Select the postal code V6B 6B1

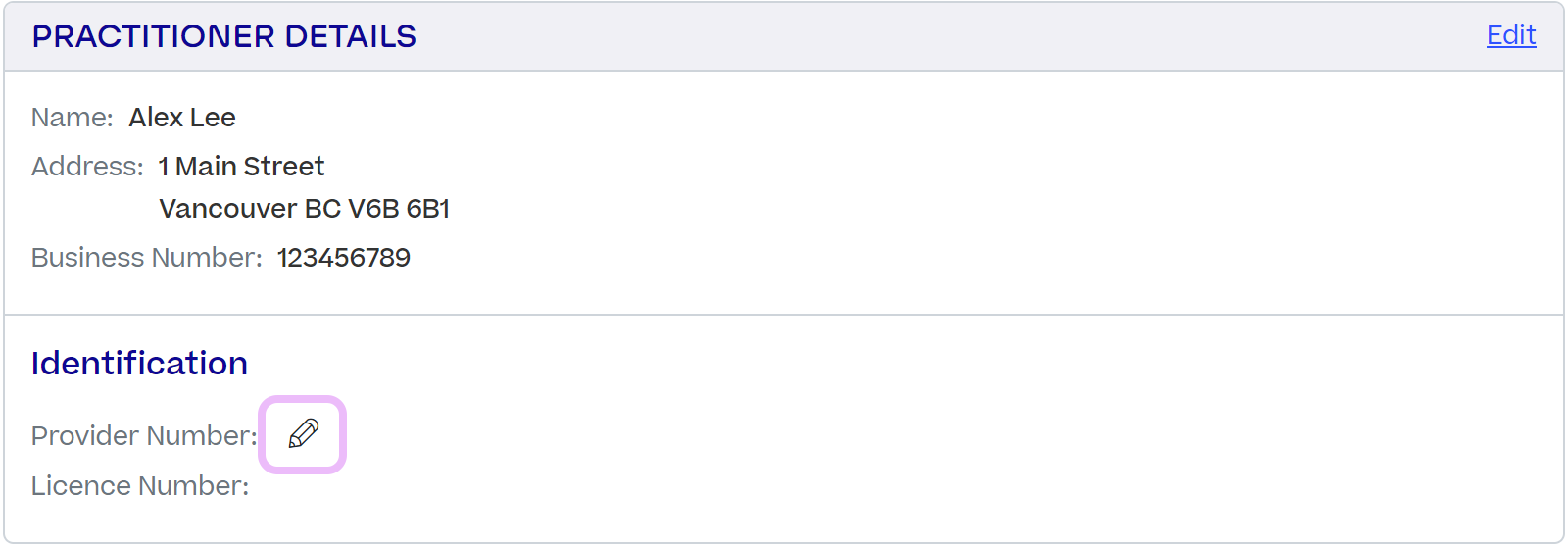[x=399, y=209]
